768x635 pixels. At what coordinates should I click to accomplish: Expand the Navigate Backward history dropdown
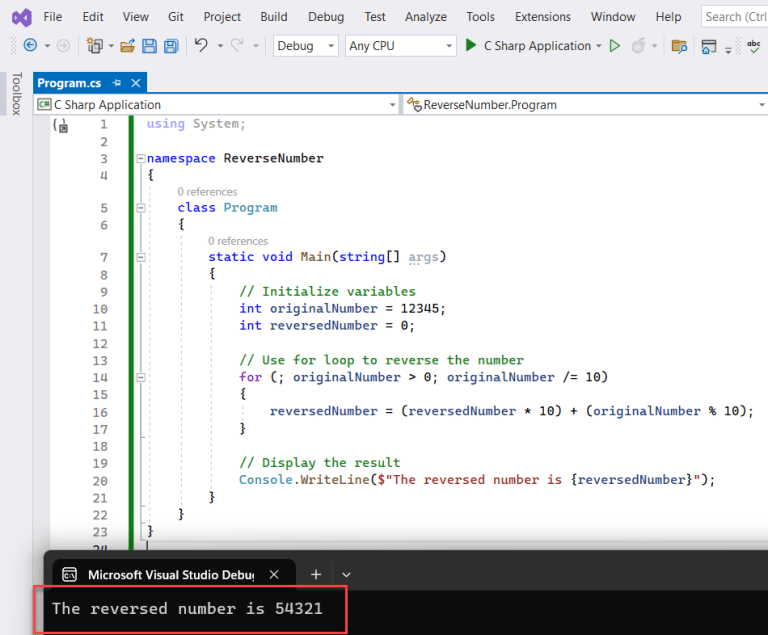(x=48, y=46)
